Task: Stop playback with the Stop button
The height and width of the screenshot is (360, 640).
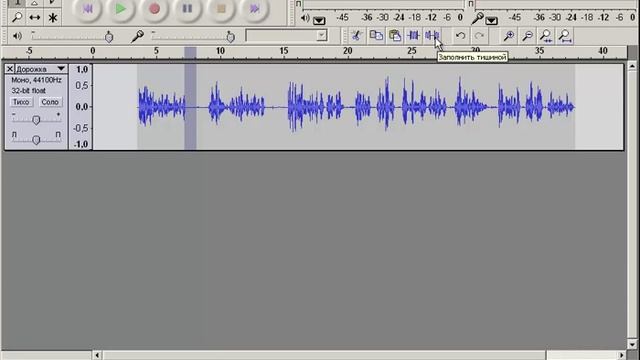Action: click(221, 9)
